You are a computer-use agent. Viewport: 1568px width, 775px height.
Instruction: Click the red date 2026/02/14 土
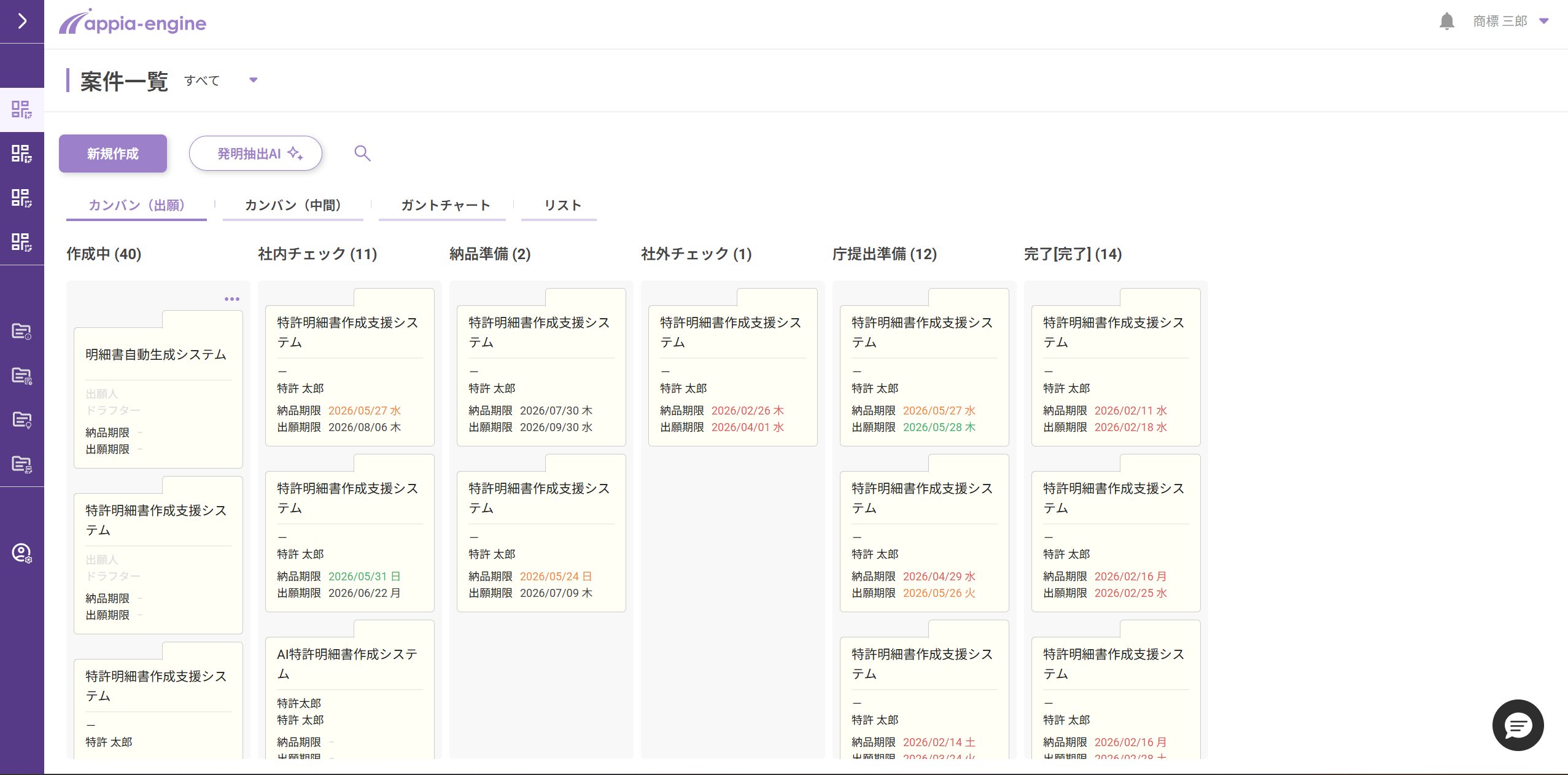click(939, 742)
